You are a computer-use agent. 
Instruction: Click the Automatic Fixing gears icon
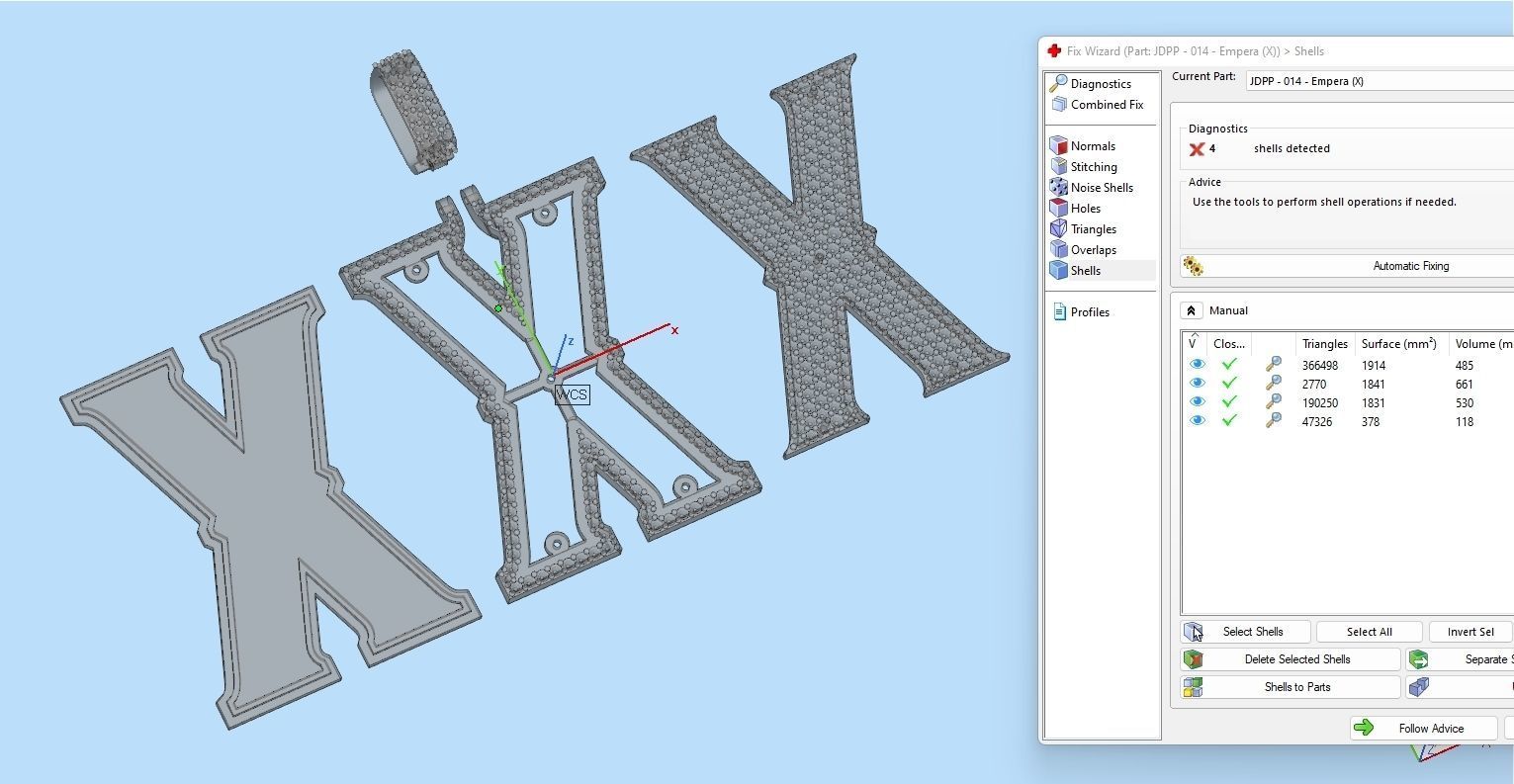pos(1194,266)
